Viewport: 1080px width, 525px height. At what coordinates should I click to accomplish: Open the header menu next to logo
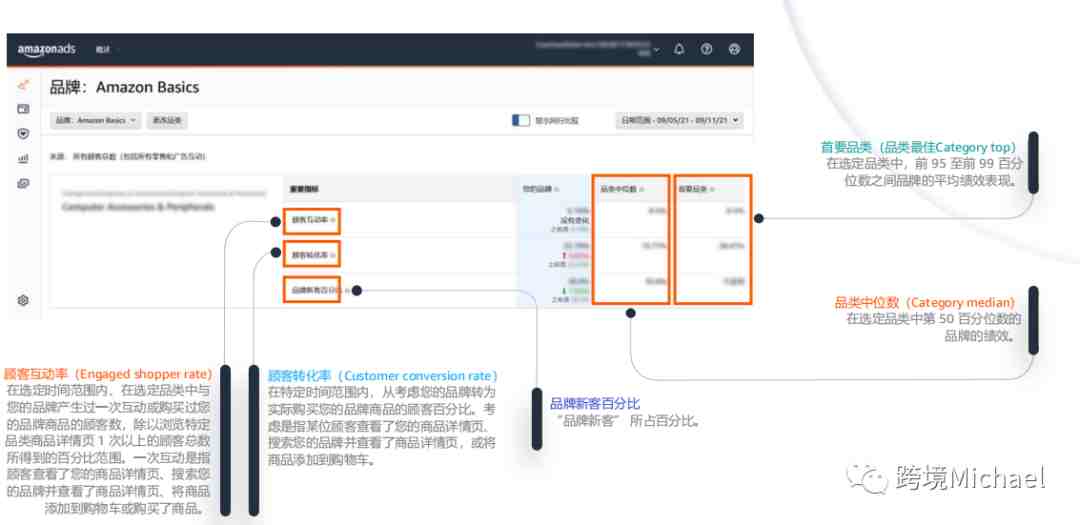(106, 50)
